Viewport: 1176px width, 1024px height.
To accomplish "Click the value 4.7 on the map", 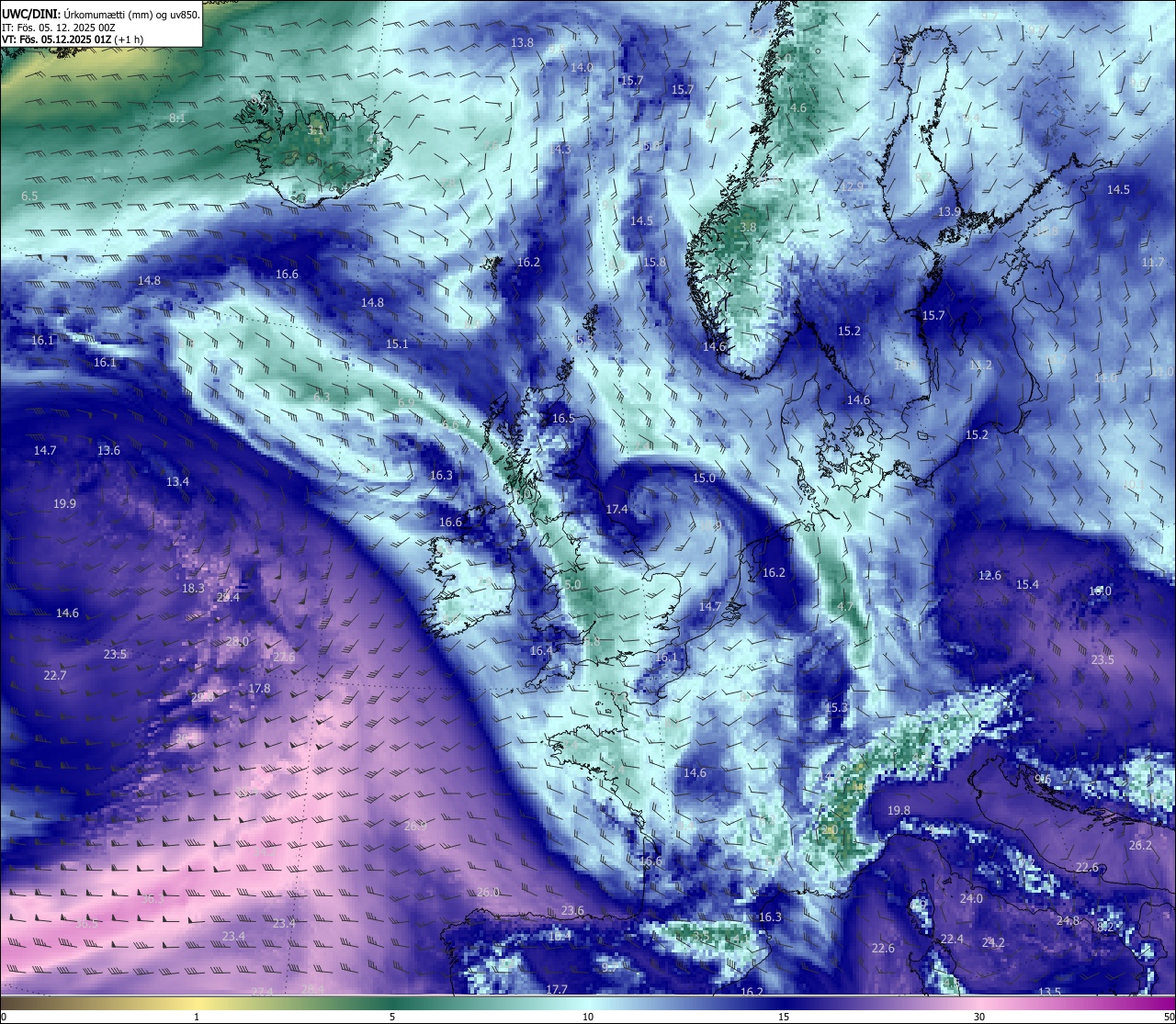I will (845, 608).
